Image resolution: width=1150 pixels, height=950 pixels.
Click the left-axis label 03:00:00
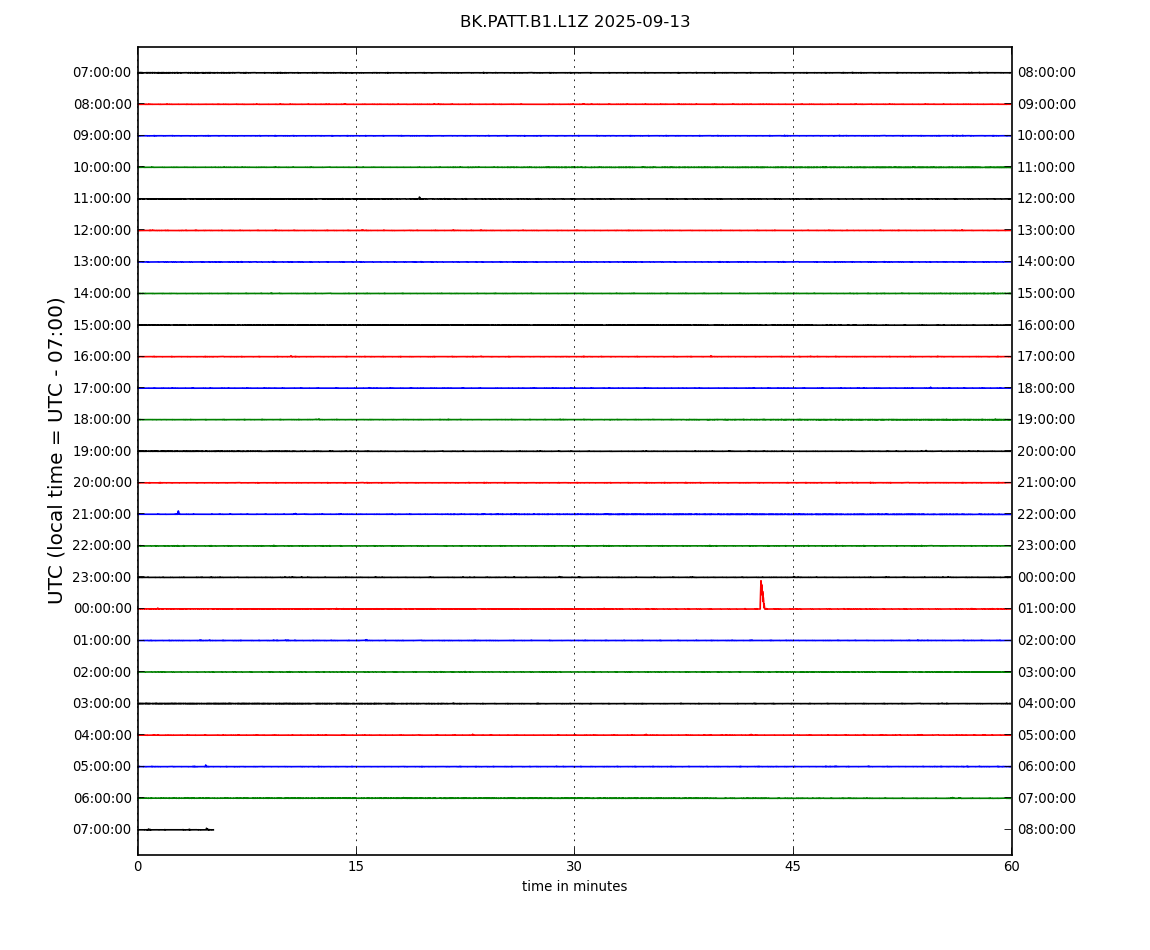tap(102, 704)
